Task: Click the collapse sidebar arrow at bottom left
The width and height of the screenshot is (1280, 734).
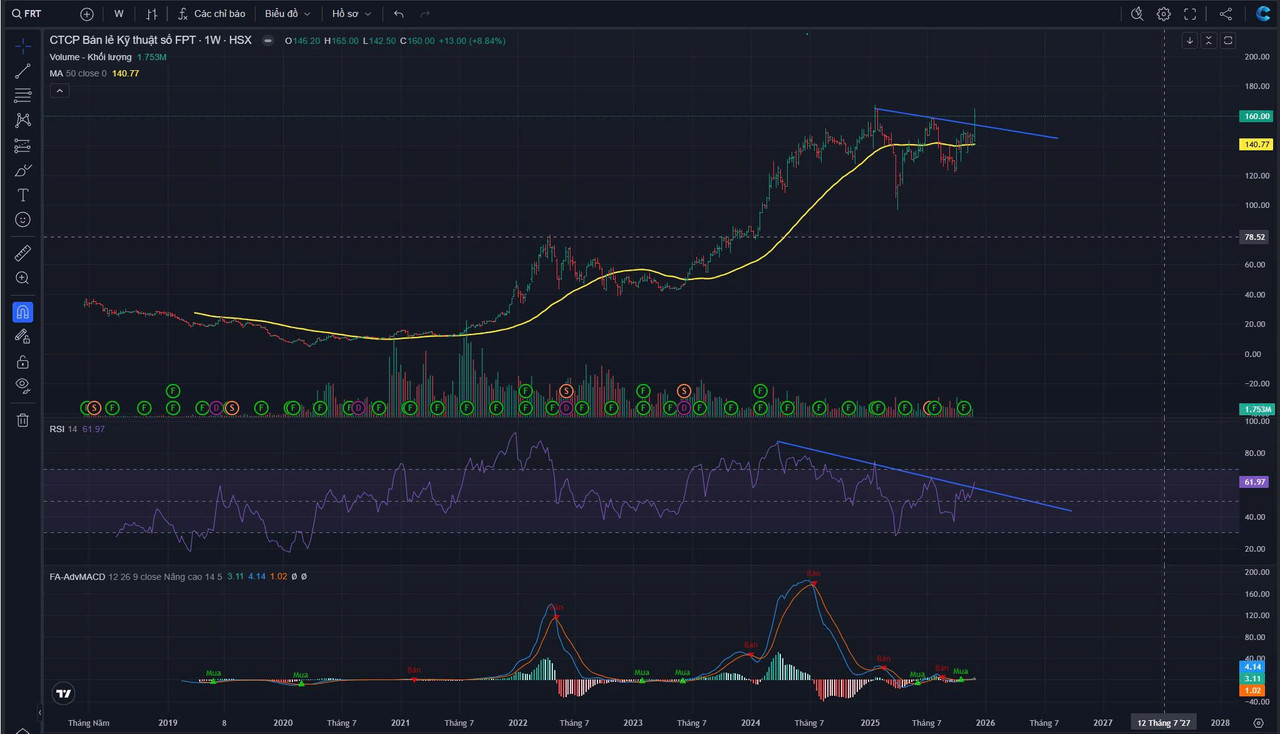Action: 40,713
